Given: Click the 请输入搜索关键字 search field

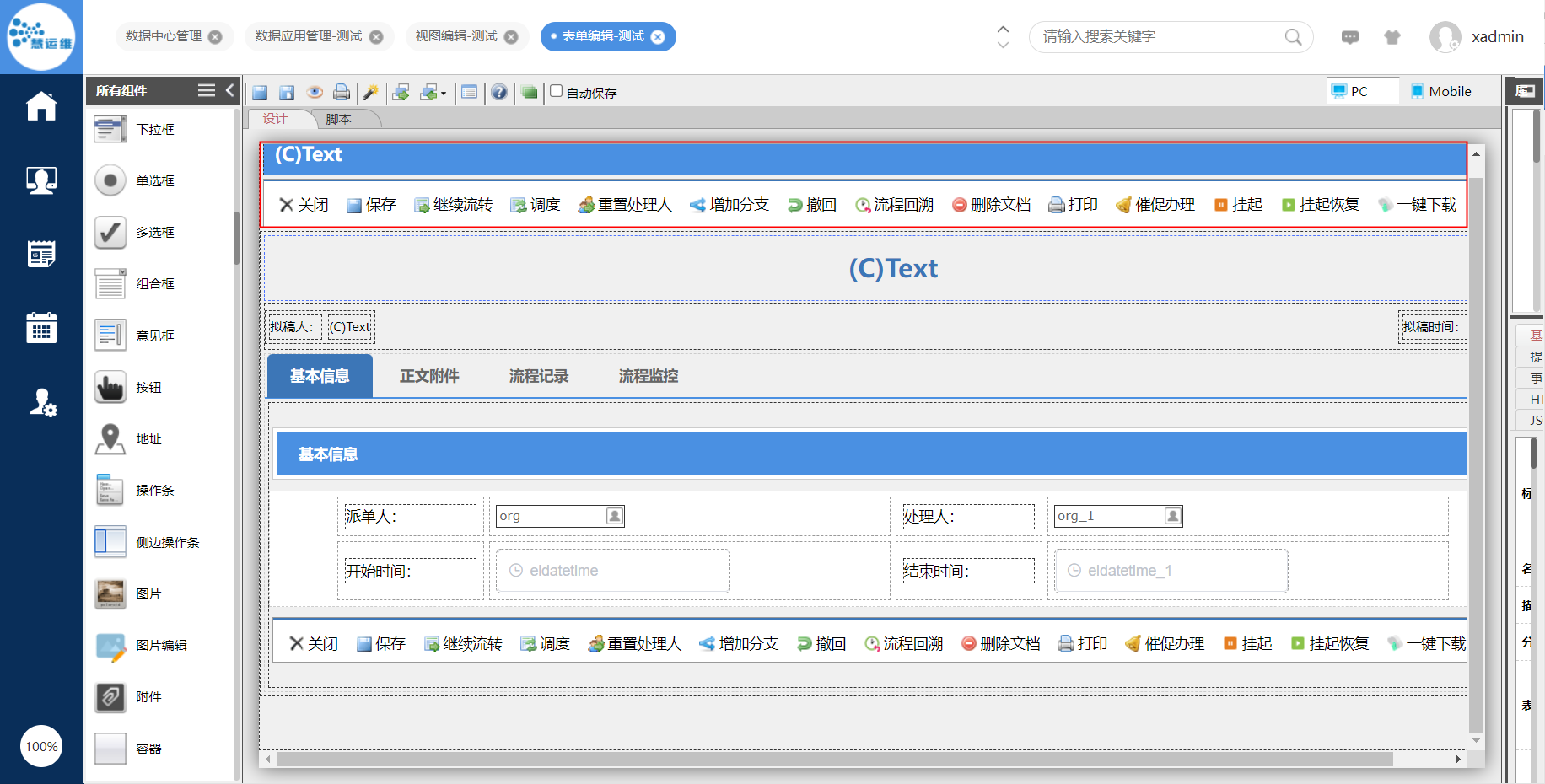Looking at the screenshot, I should (x=1160, y=37).
